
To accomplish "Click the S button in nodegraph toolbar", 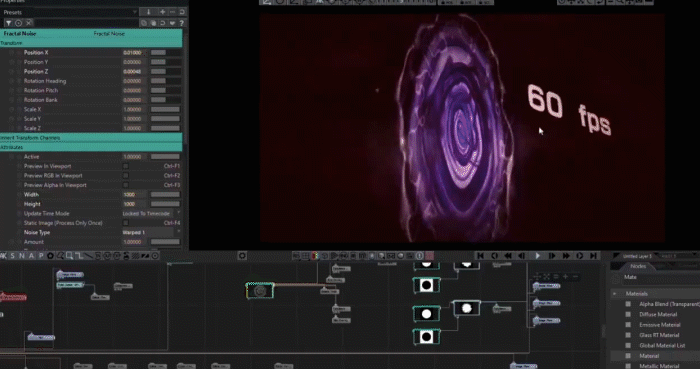I will click(x=12, y=256).
